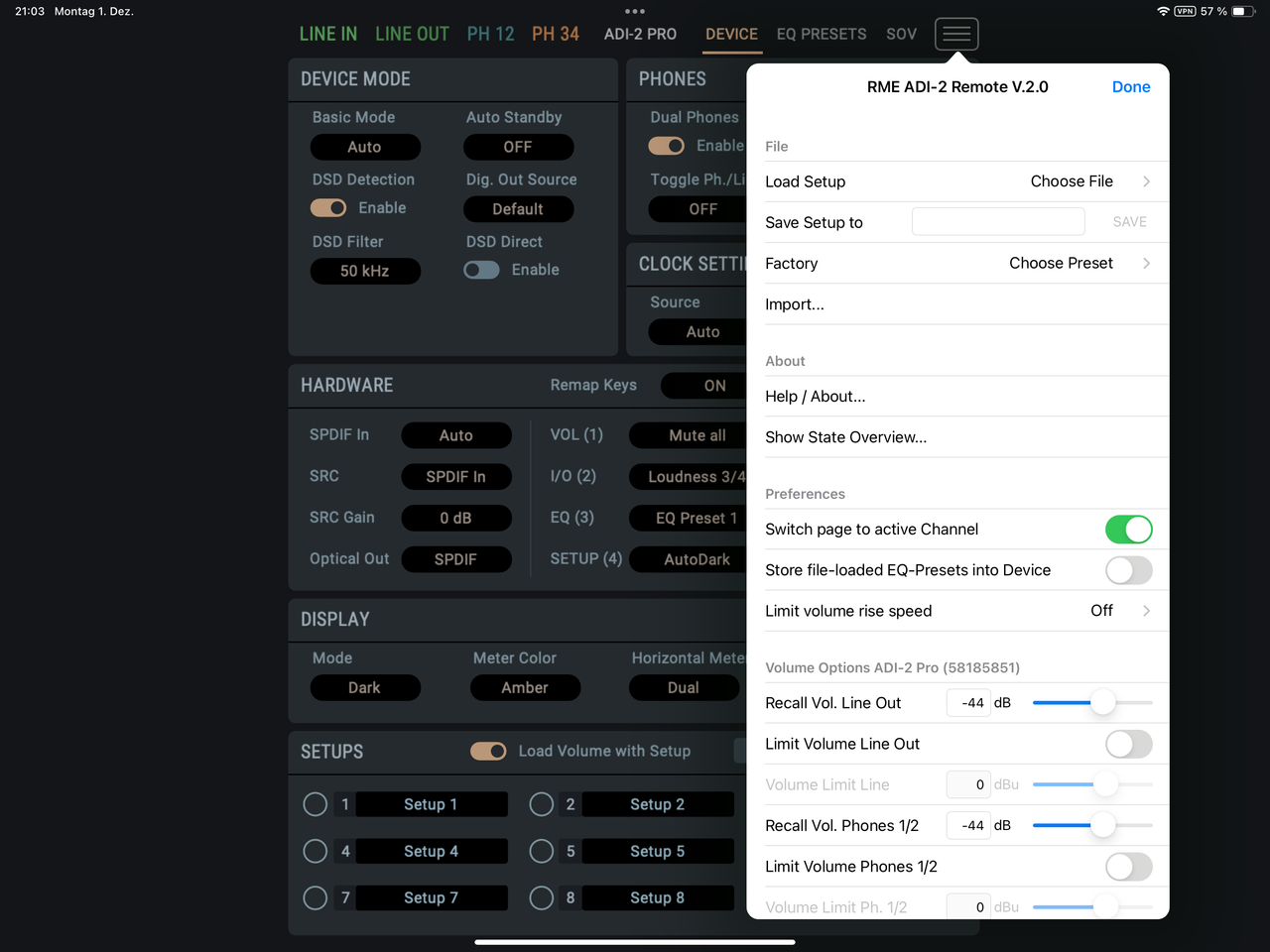Open the PH 34 tab

point(556,34)
